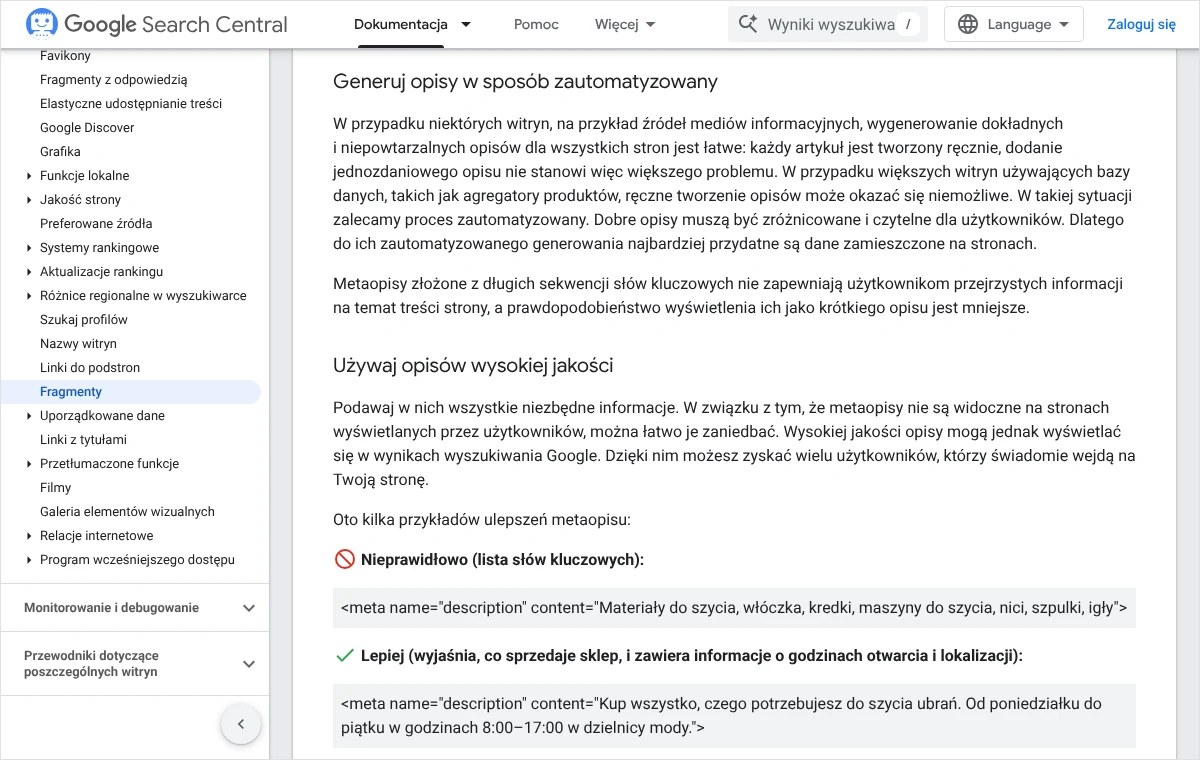Expand the Jakość strony arrow
The height and width of the screenshot is (760, 1200).
pyautogui.click(x=30, y=200)
